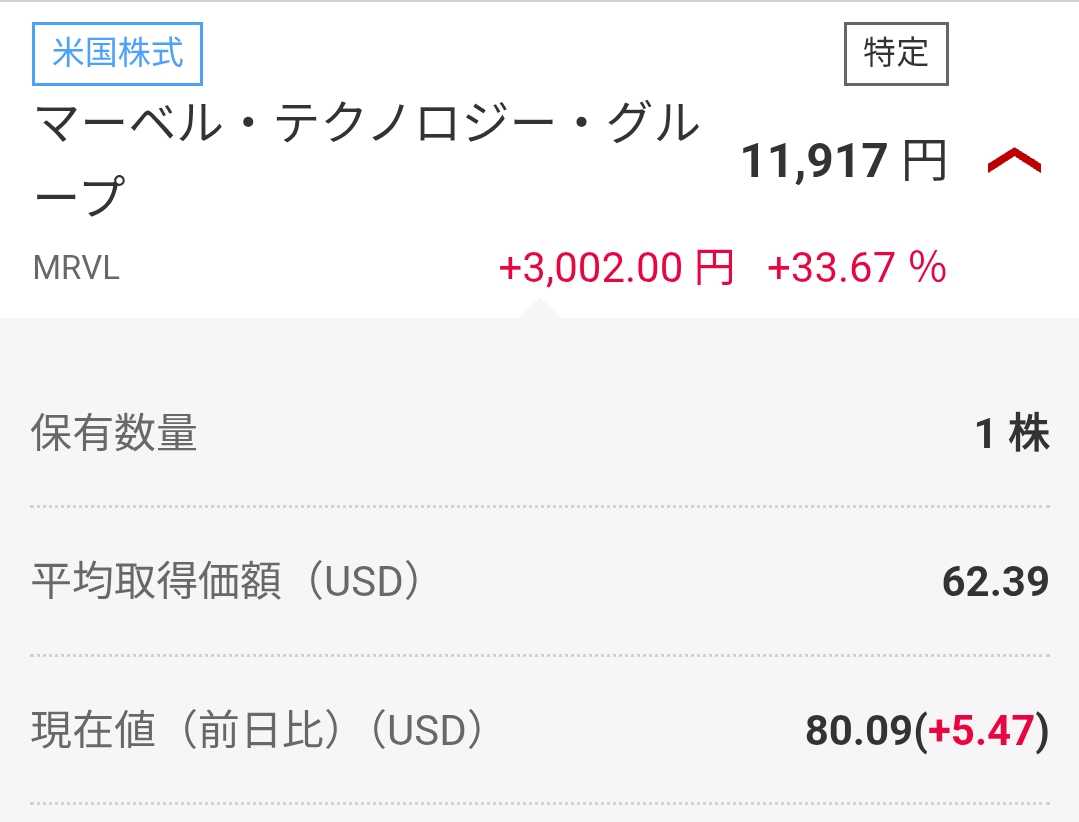Tap the +5.47 day change figure

pos(980,731)
